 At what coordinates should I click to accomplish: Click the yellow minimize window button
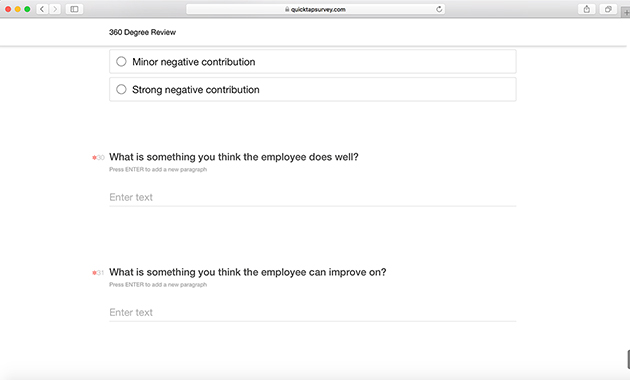point(18,9)
